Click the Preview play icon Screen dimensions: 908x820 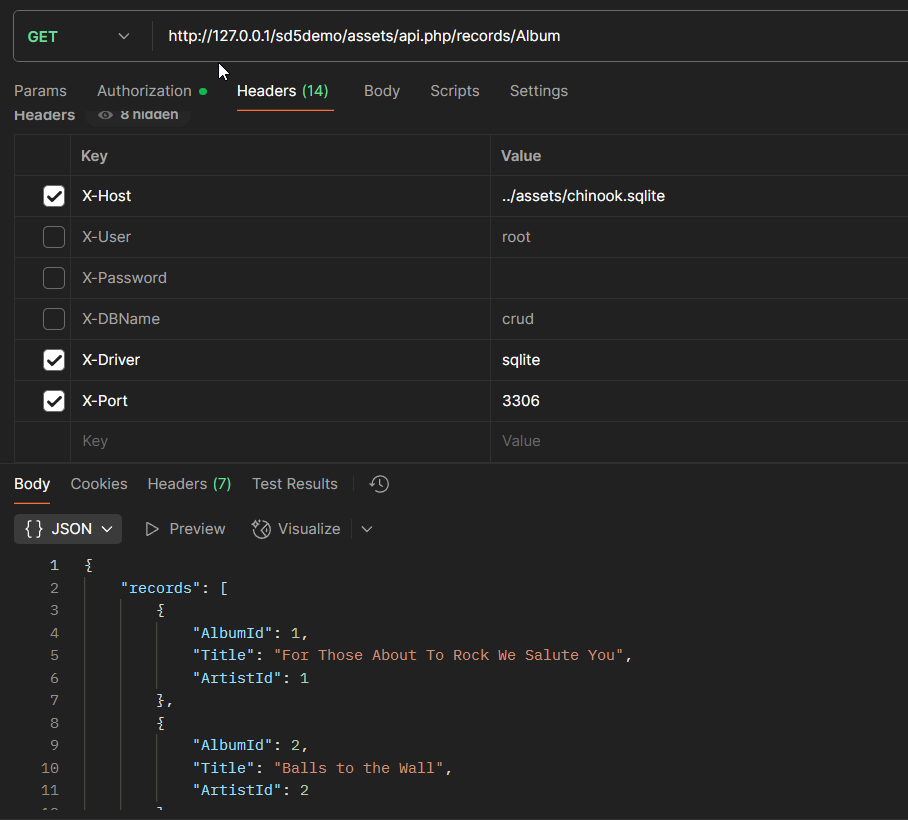click(152, 529)
